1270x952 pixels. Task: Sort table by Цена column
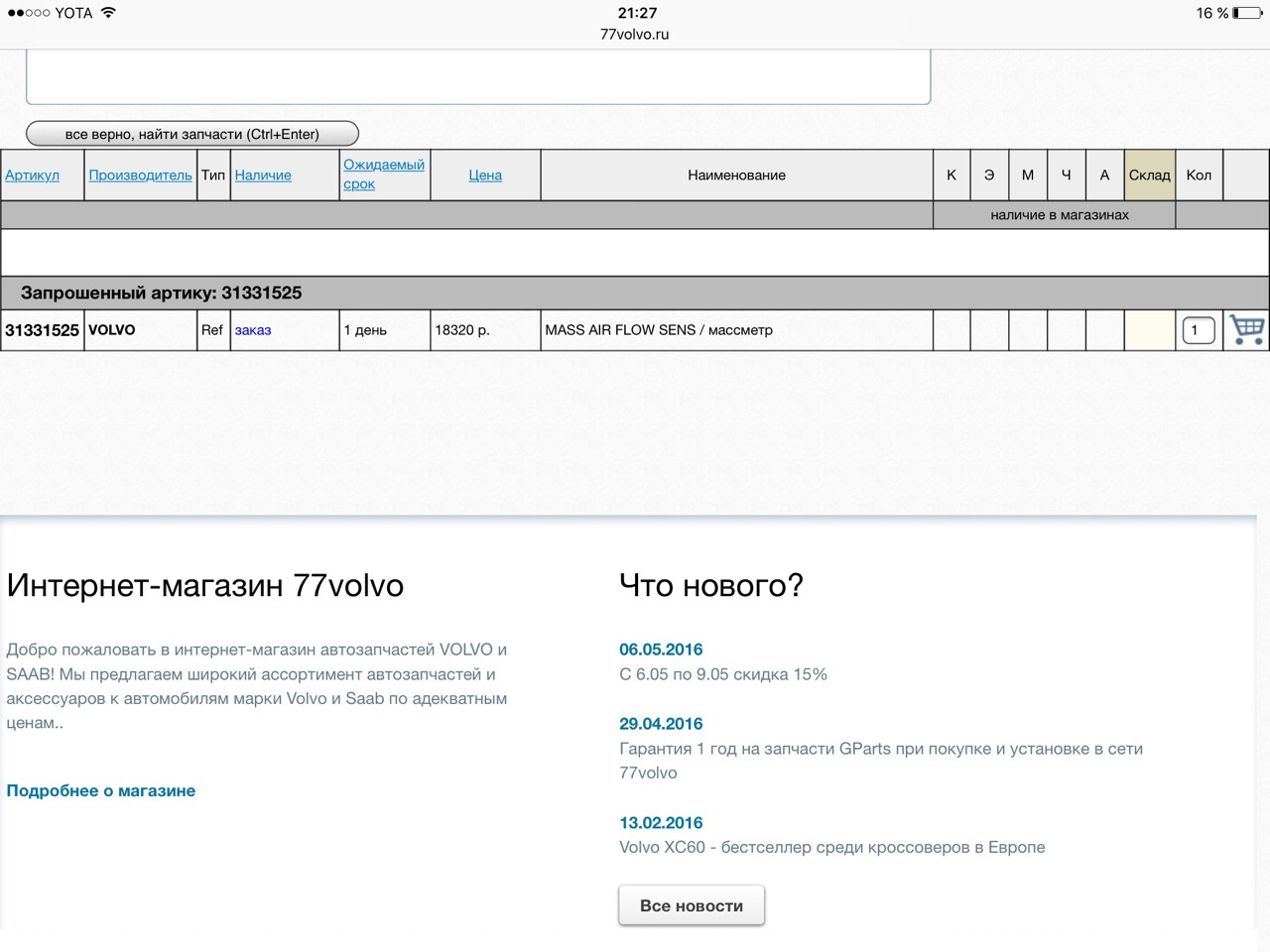[x=485, y=175]
